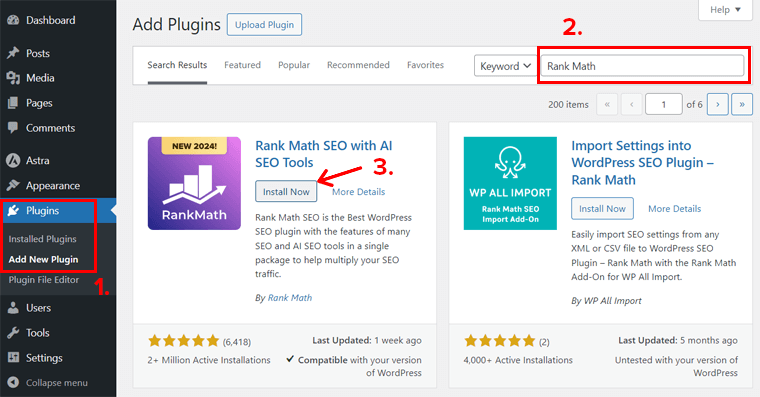The image size is (760, 397).
Task: Click the star rating with (2) reviews
Action: pyautogui.click(x=500, y=341)
